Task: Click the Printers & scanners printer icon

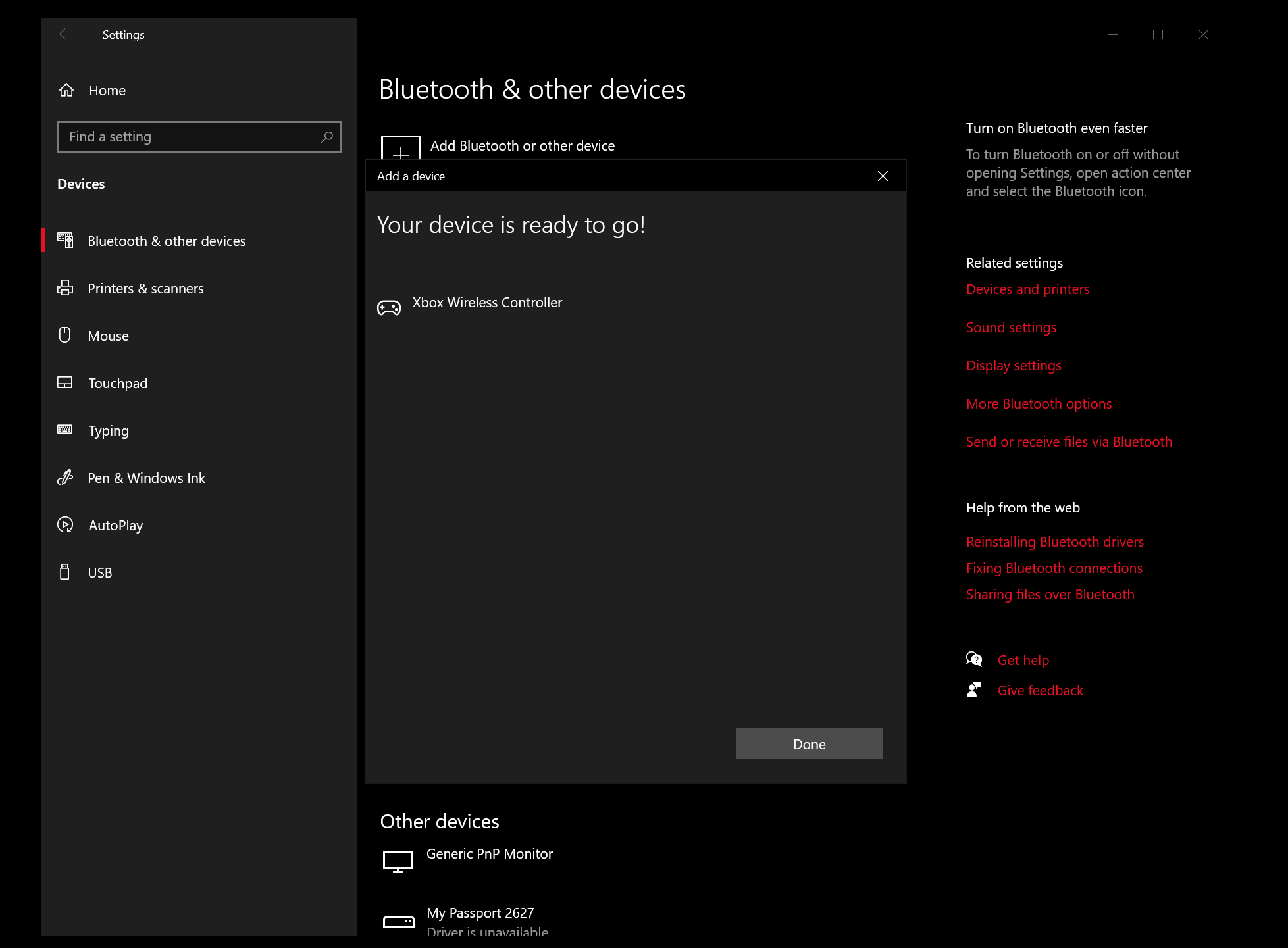Action: point(65,288)
